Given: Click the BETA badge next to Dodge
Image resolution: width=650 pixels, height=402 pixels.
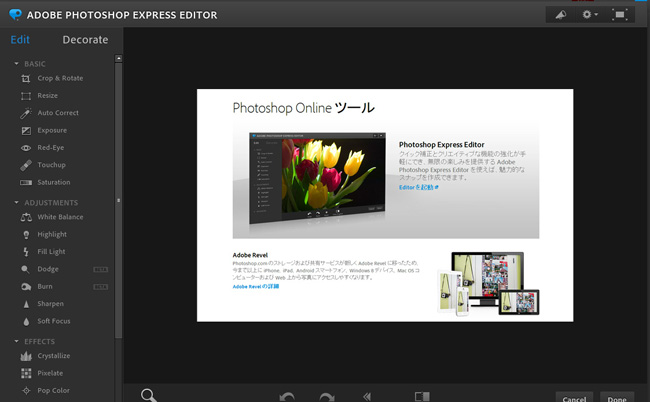Looking at the screenshot, I should [x=100, y=269].
